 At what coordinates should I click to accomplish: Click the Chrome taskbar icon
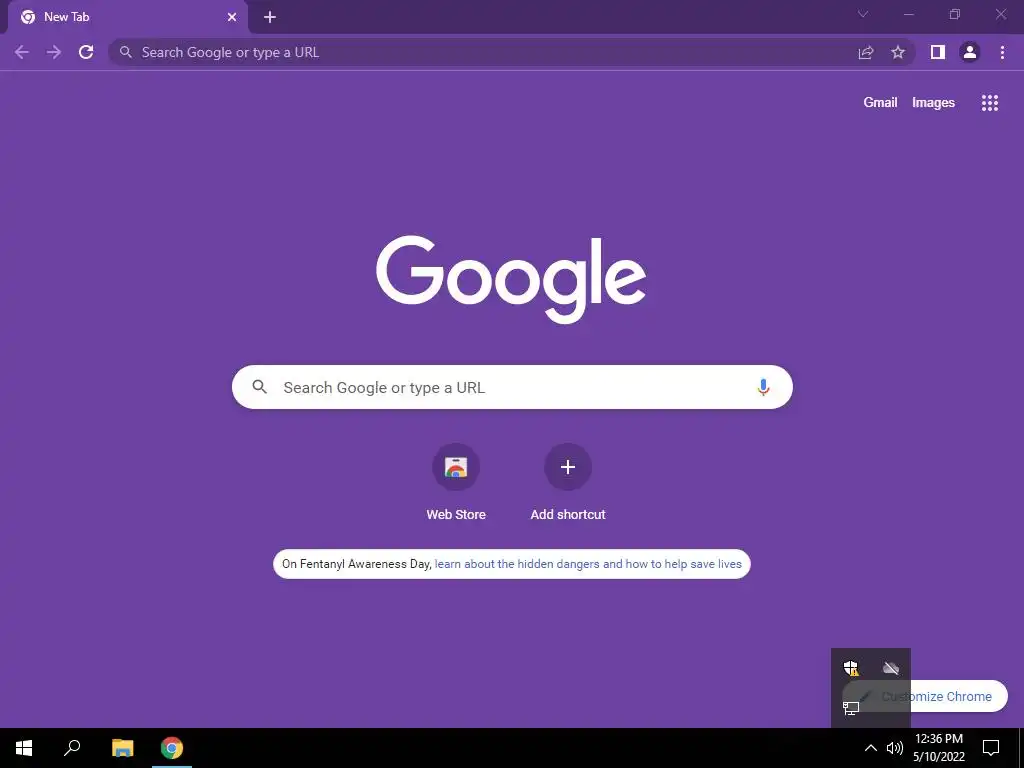click(172, 748)
